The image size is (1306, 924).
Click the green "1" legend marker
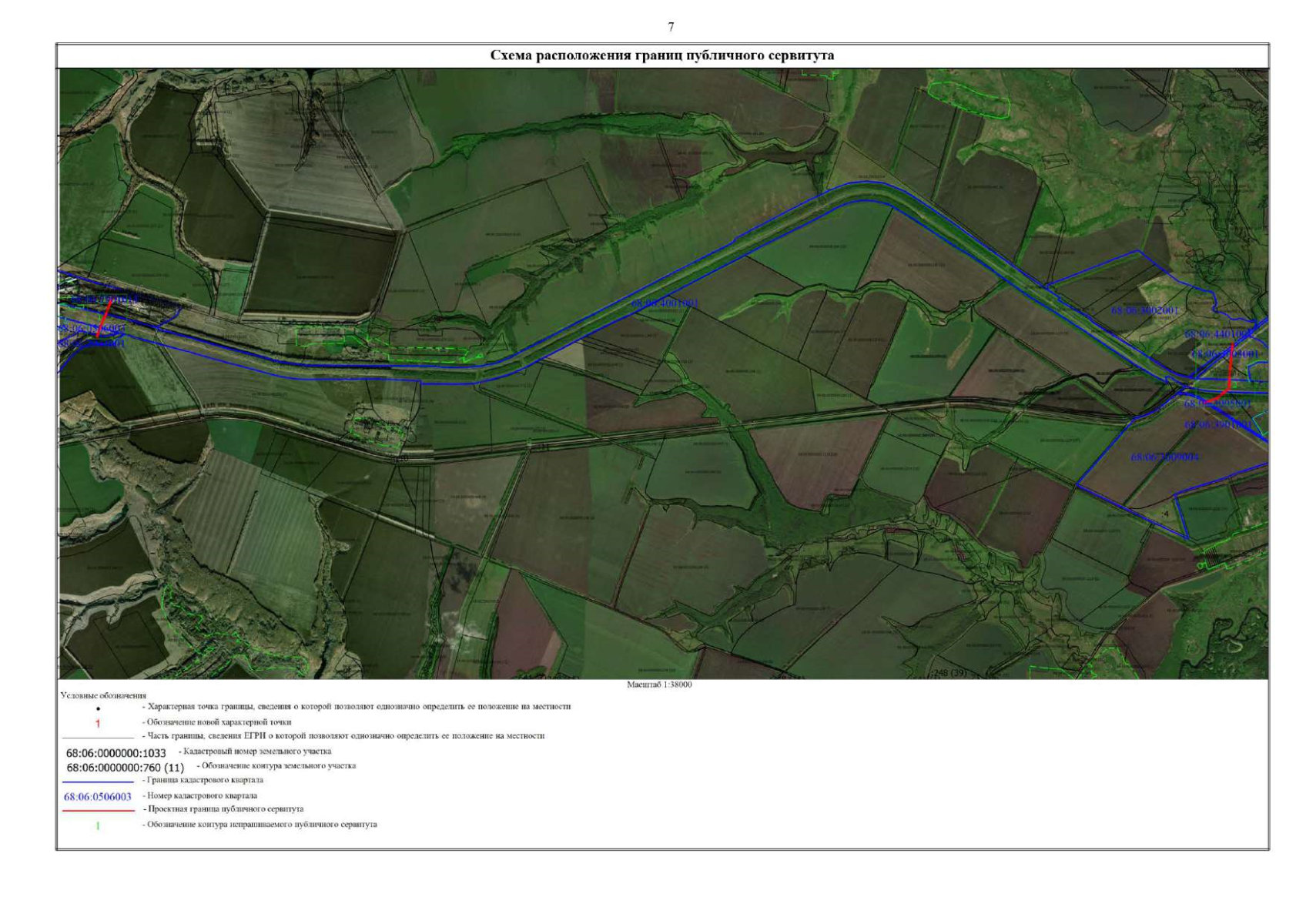coord(98,825)
